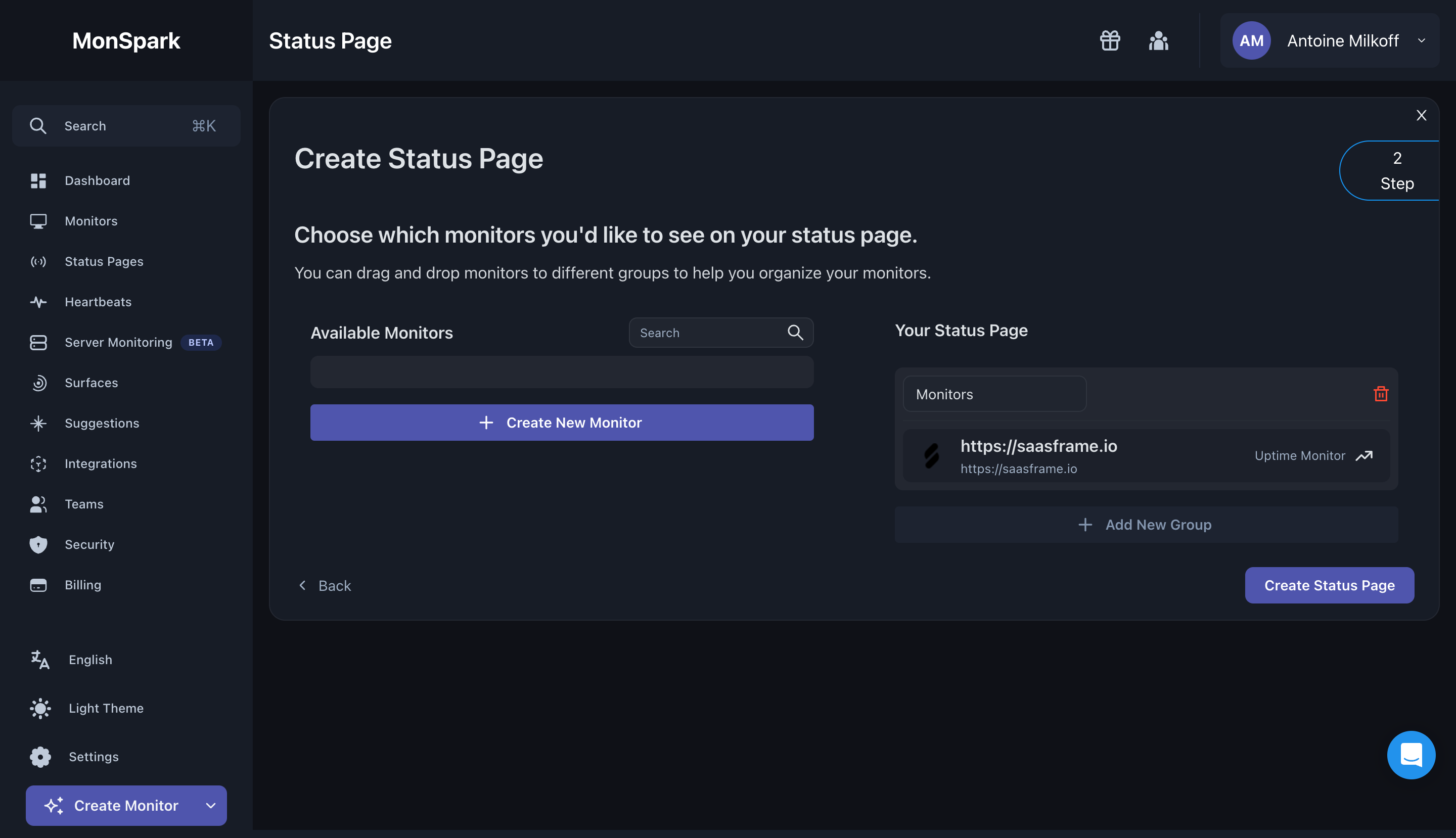1456x838 pixels.
Task: Open the team members icon in header
Action: (x=1158, y=41)
